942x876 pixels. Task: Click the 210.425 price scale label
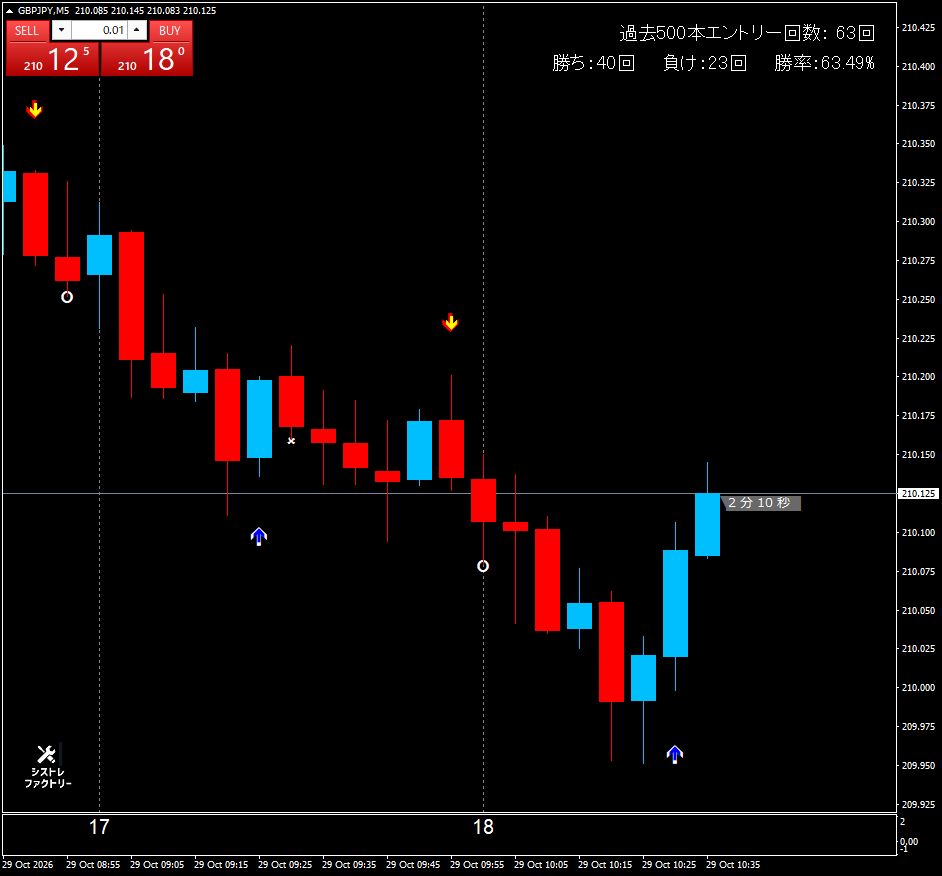click(919, 28)
